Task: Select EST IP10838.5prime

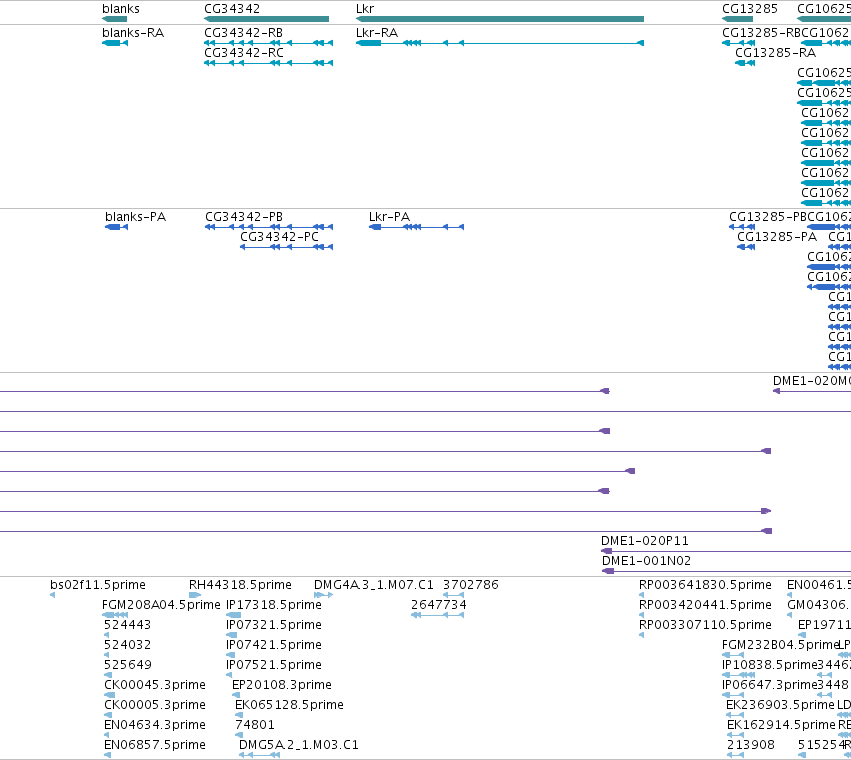Action: point(739,675)
